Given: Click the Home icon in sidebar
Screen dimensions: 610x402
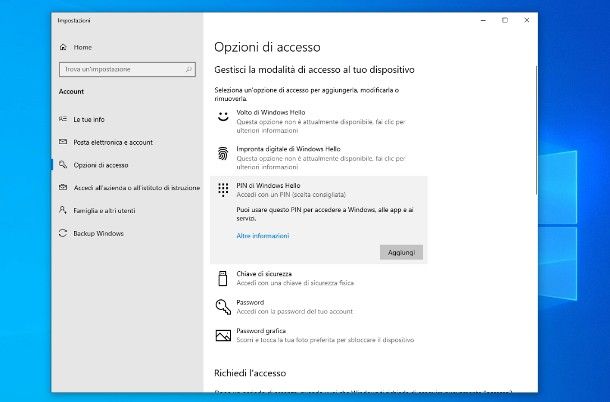Looking at the screenshot, I should 63,47.
